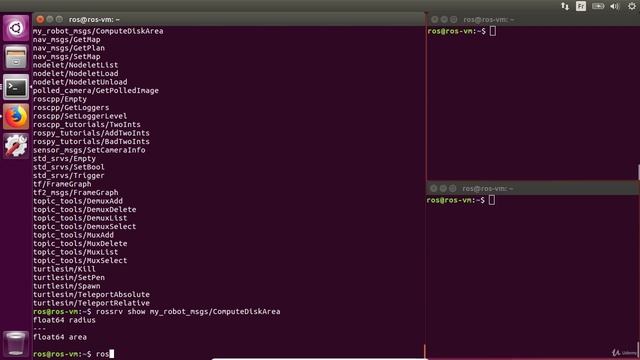Click the 'roscpp/SetLoggerLevel' line
This screenshot has width=640, height=360.
point(80,116)
